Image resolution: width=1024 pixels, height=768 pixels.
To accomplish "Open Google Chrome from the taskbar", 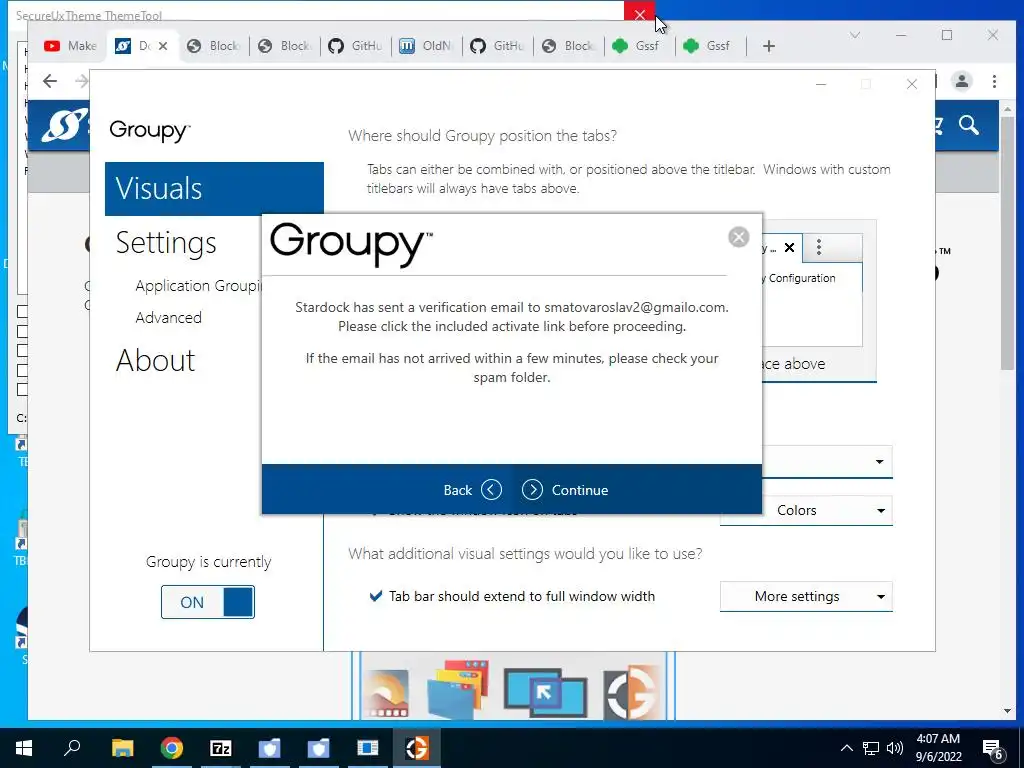I will click(171, 748).
